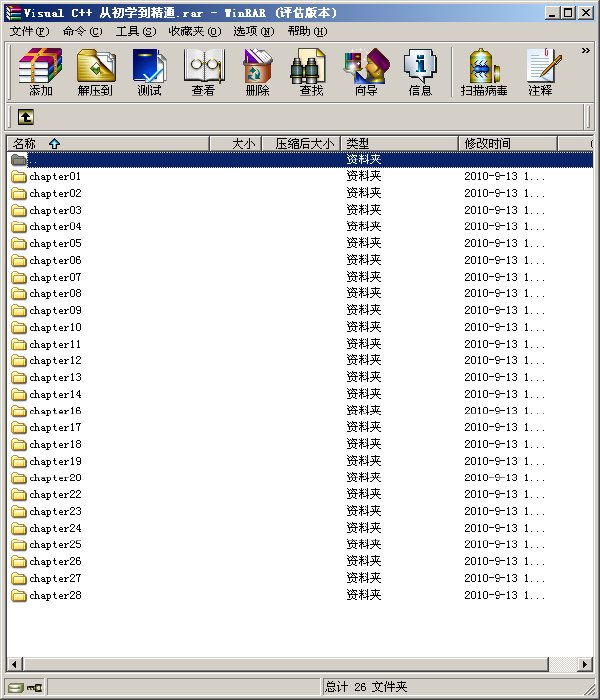Screen dimensions: 600x700
Task: Click the chapter07 folder icon
Action: (19, 277)
